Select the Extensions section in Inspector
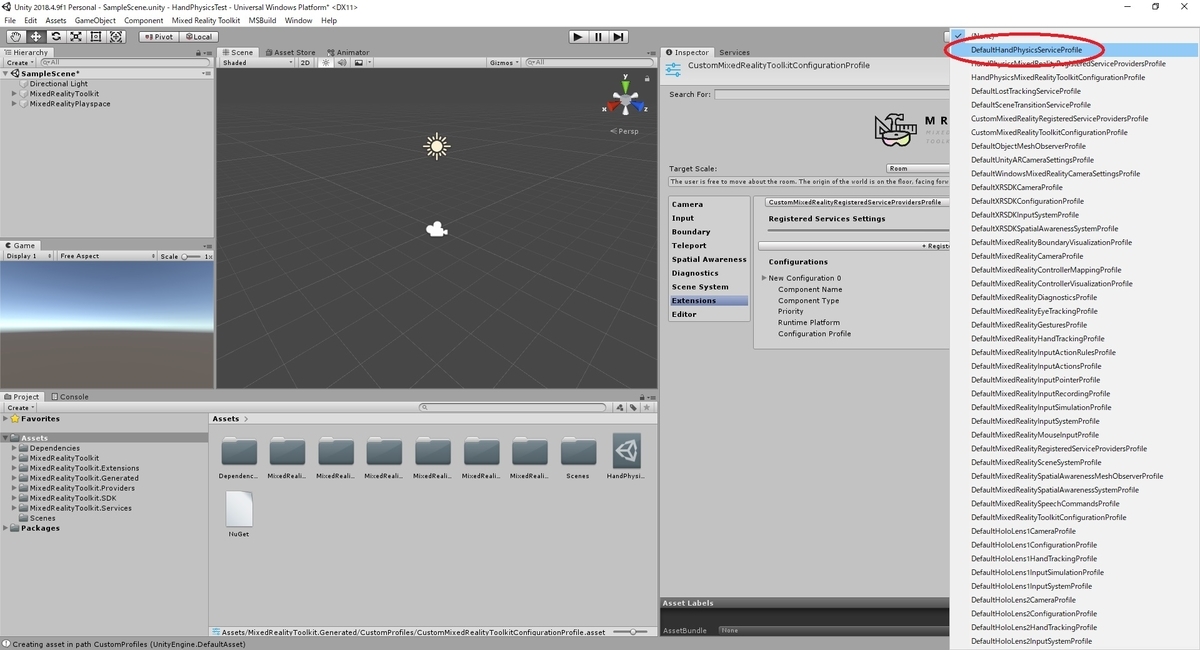 click(709, 300)
